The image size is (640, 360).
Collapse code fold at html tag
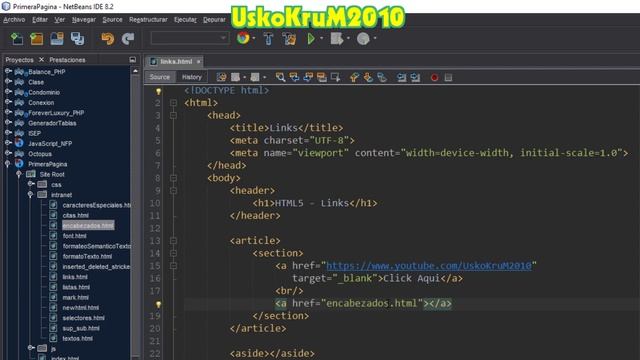173,103
